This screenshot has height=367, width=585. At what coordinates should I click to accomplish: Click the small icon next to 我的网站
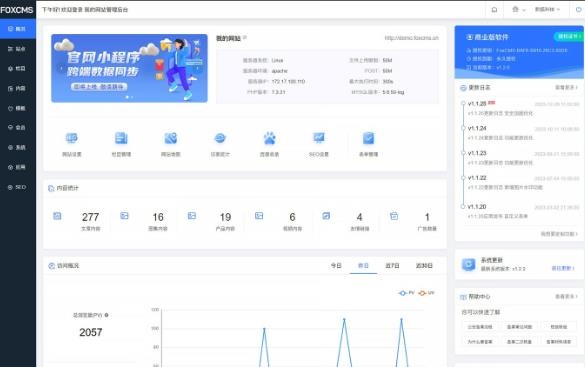(x=245, y=37)
